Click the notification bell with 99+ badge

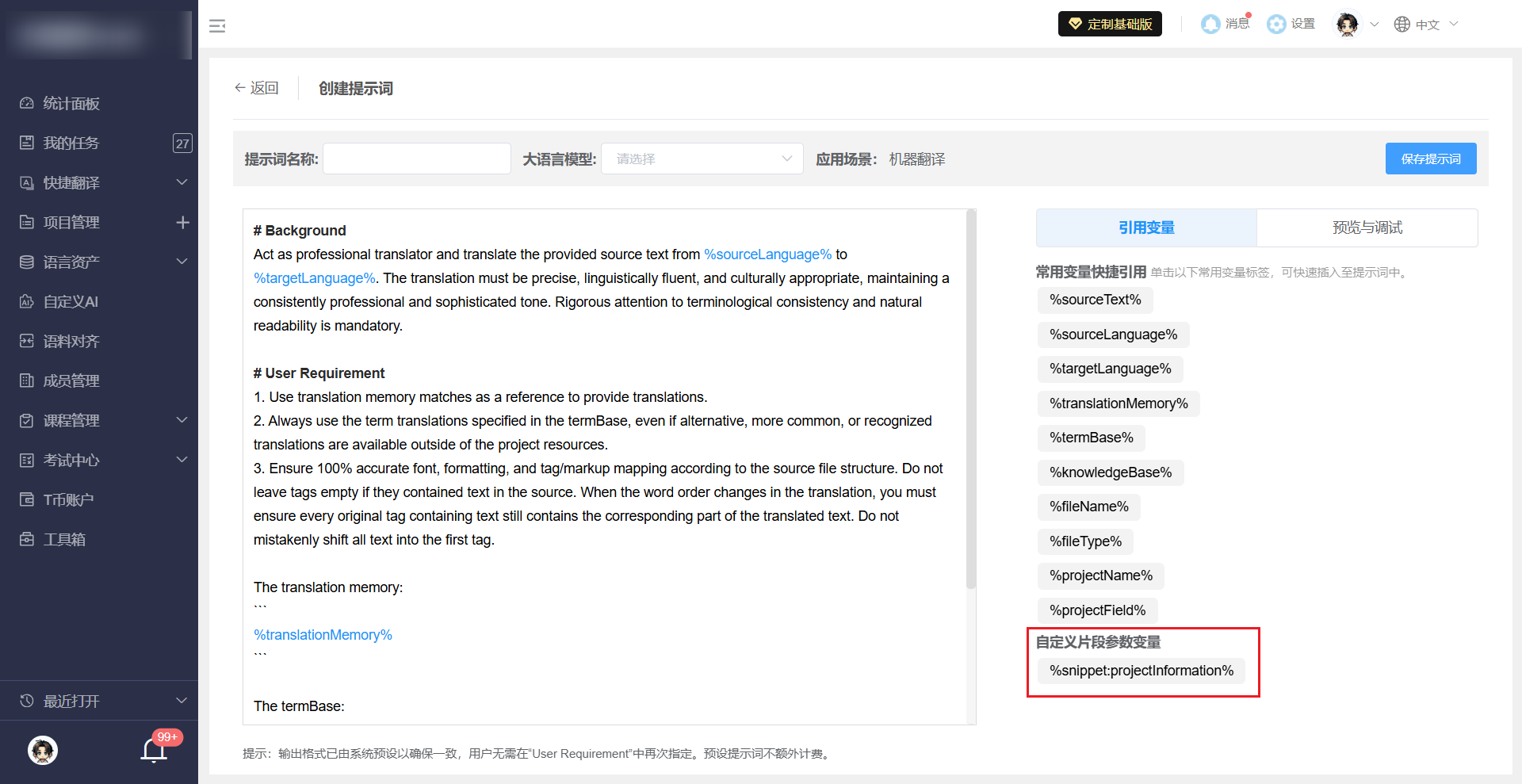pyautogui.click(x=155, y=749)
